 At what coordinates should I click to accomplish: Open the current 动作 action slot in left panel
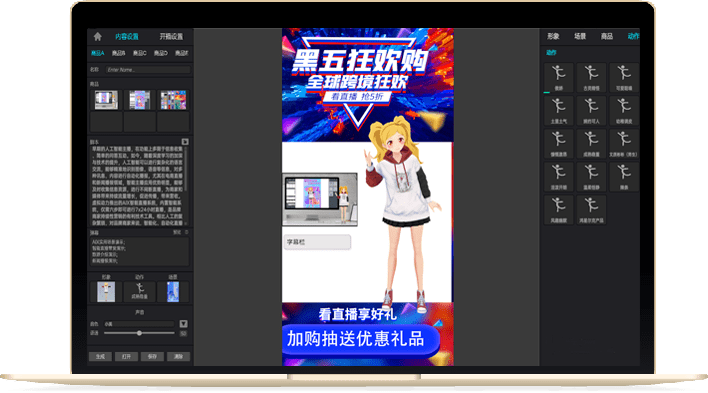click(x=140, y=291)
